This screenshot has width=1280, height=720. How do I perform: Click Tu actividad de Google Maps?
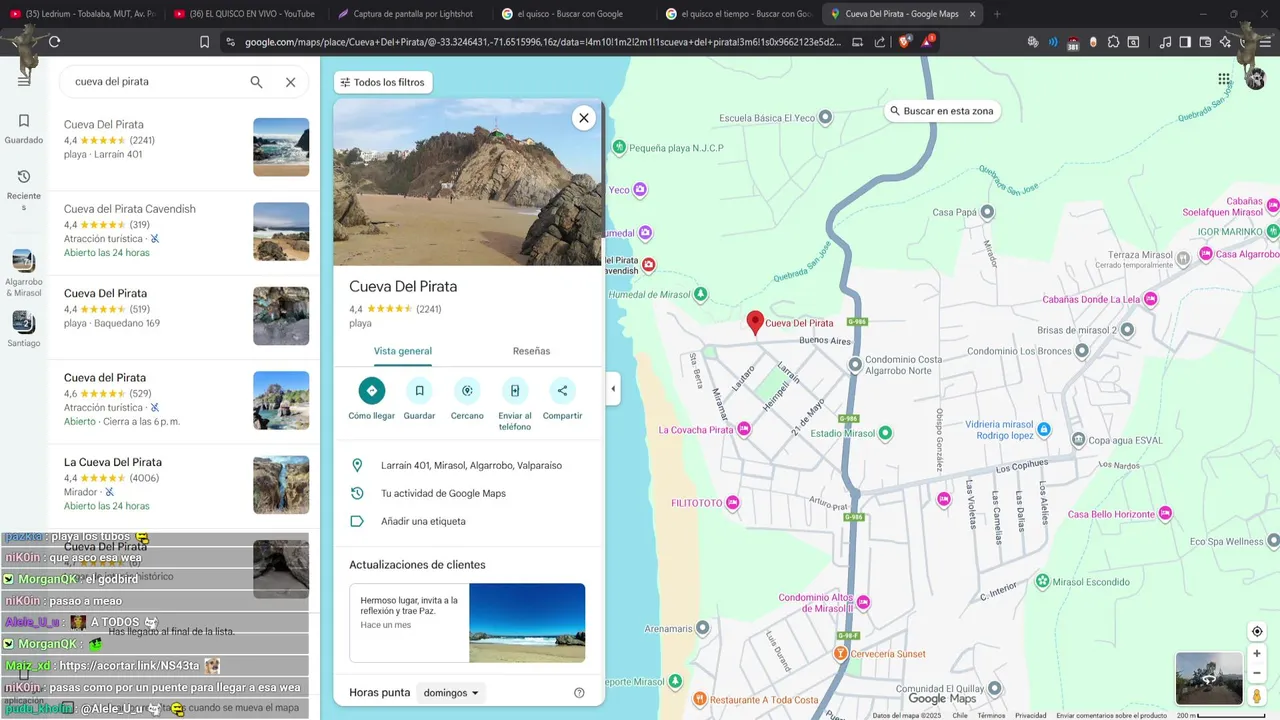[x=443, y=493]
